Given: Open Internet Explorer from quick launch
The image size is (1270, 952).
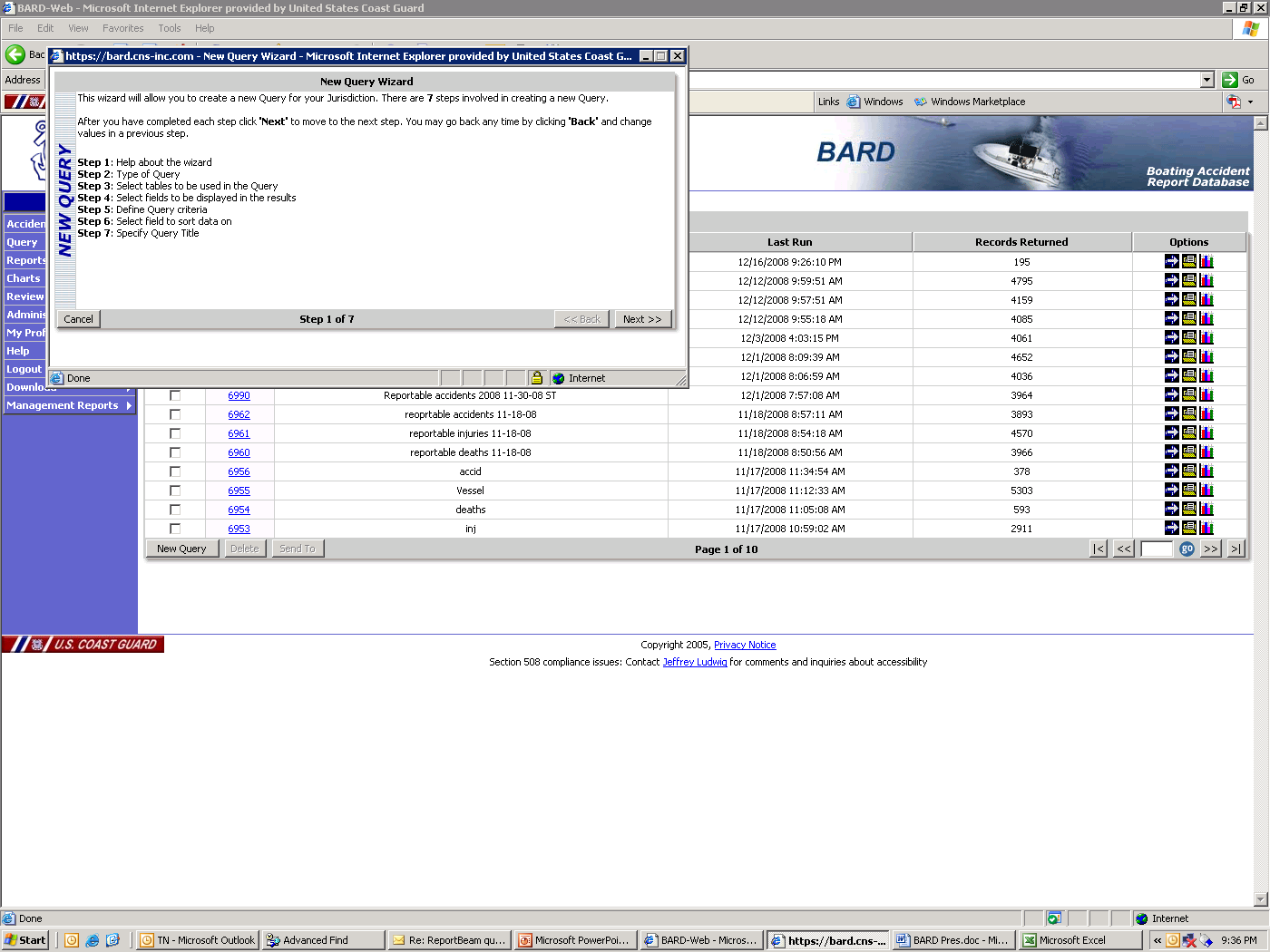Looking at the screenshot, I should click(x=93, y=940).
